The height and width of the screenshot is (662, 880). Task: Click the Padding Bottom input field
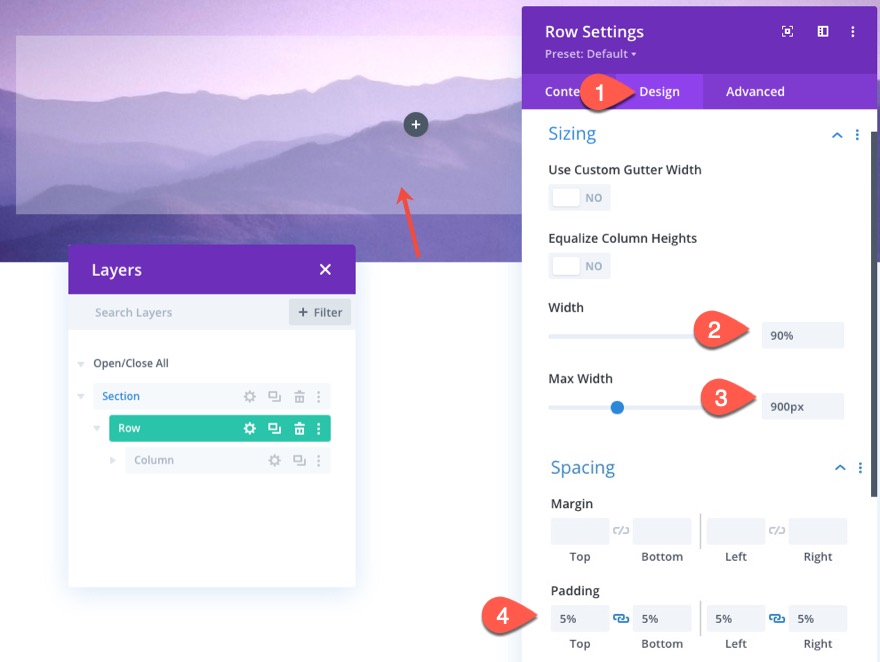tap(662, 619)
